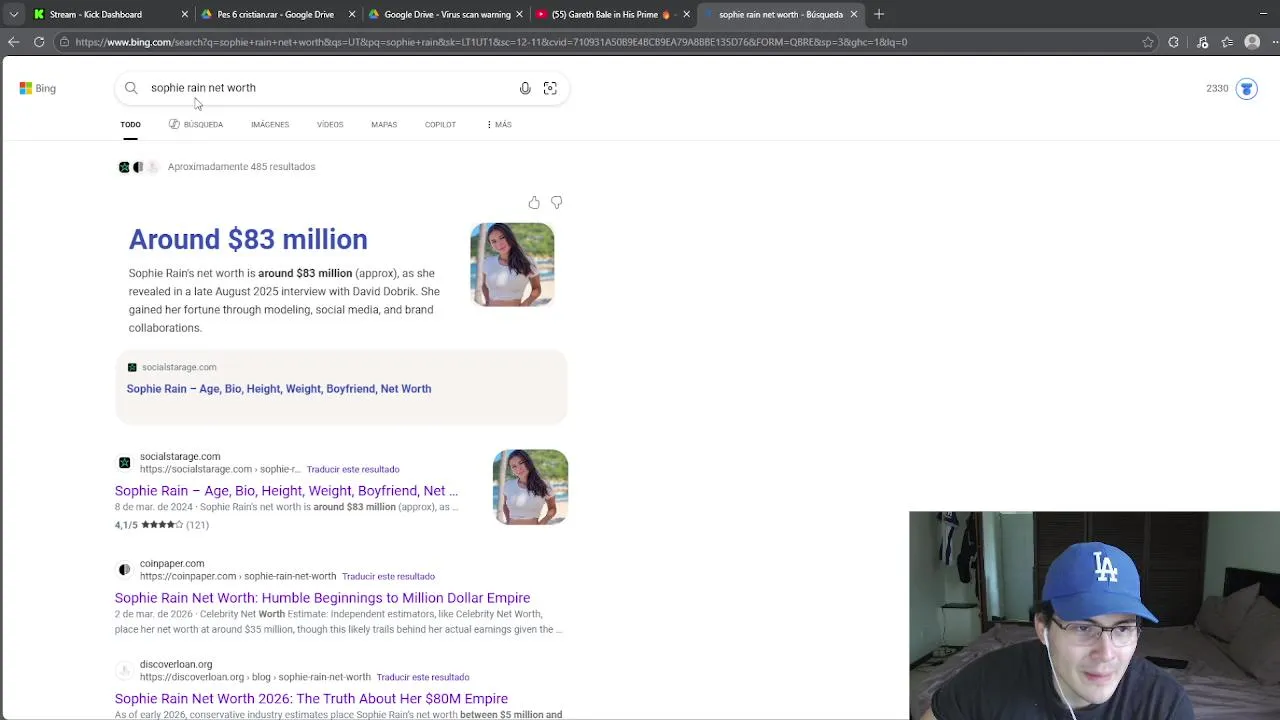Click the discoverloan.org favicon
The image size is (1280, 720).
(124, 670)
